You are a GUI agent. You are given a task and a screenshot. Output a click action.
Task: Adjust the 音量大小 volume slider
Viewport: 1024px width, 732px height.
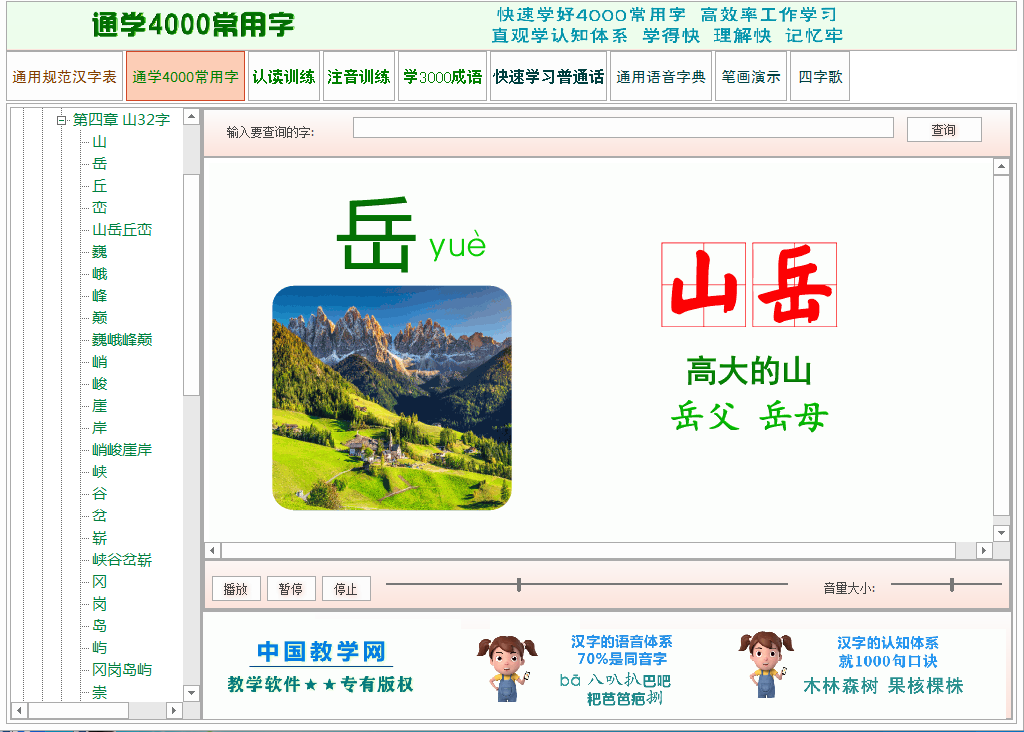(952, 585)
